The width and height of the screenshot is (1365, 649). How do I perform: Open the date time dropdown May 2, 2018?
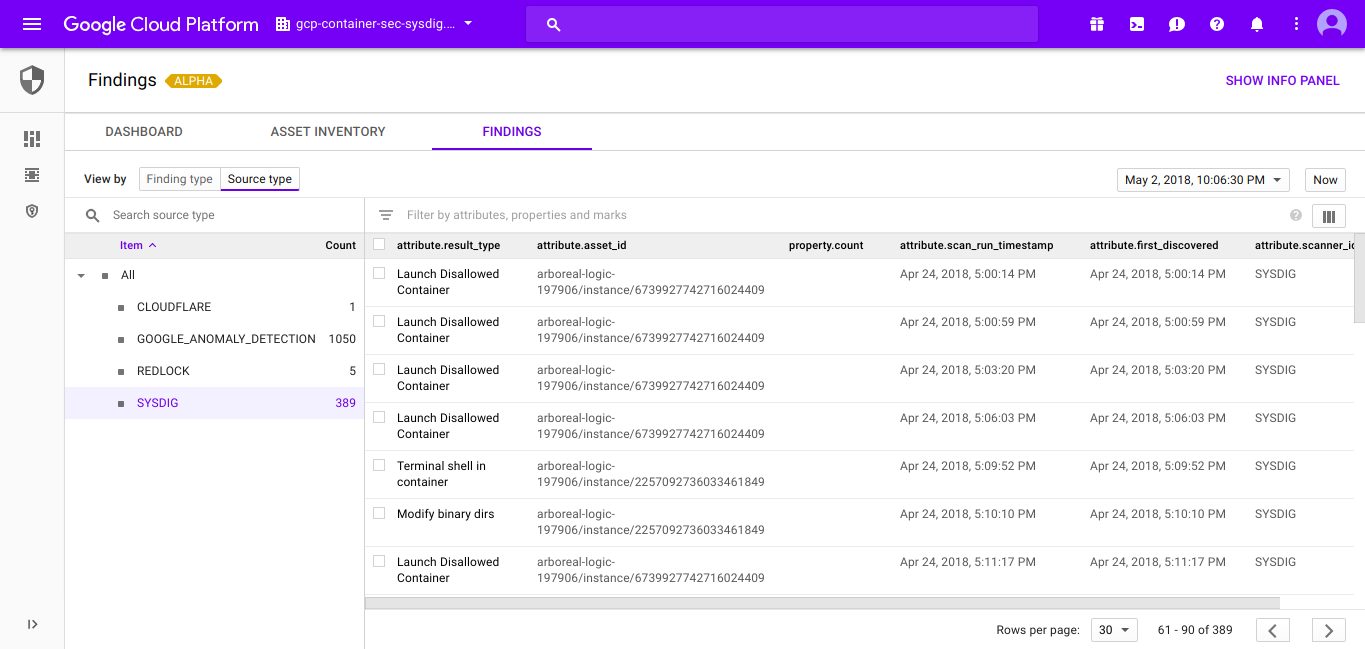[1203, 180]
